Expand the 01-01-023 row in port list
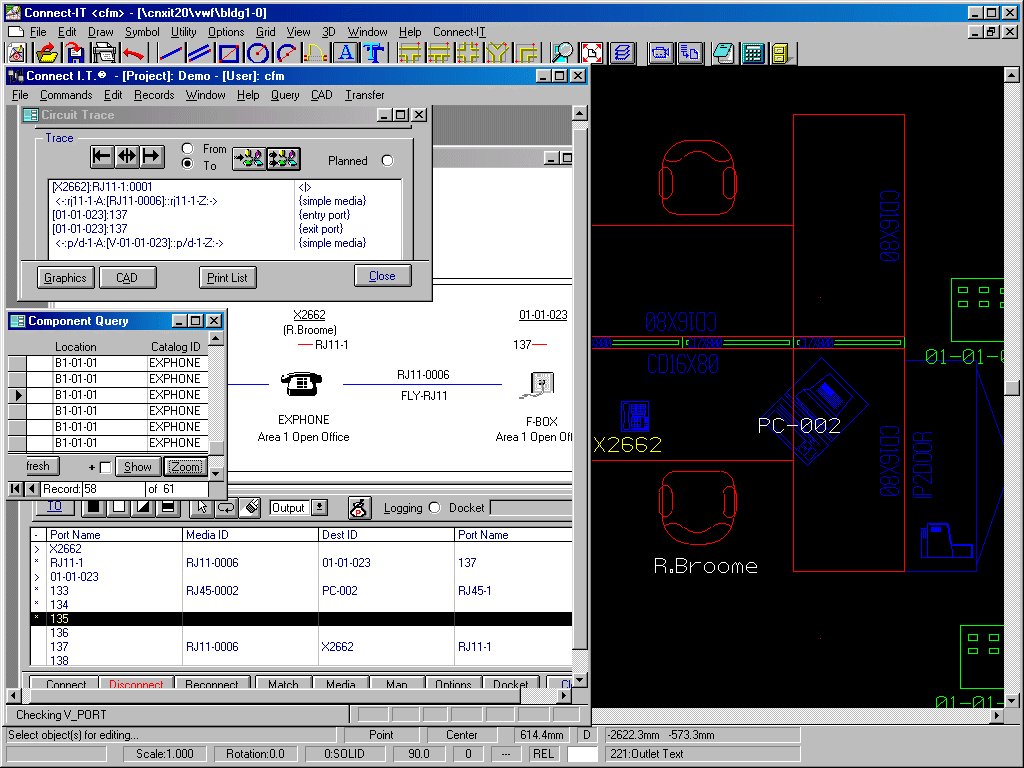 pos(38,577)
